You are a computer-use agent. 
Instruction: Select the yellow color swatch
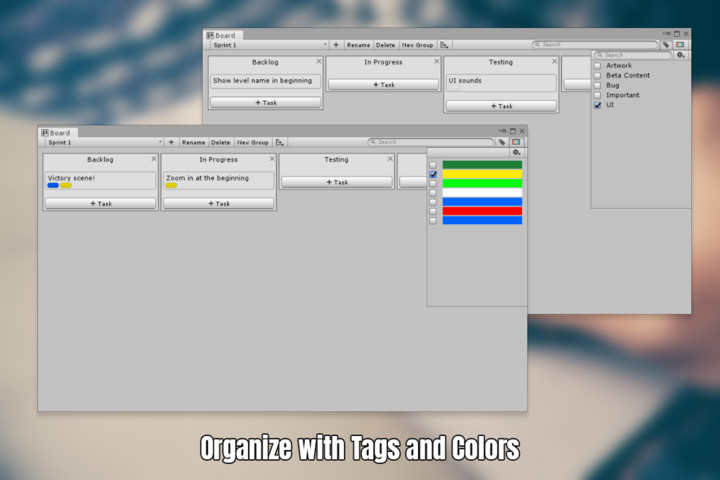pos(482,174)
